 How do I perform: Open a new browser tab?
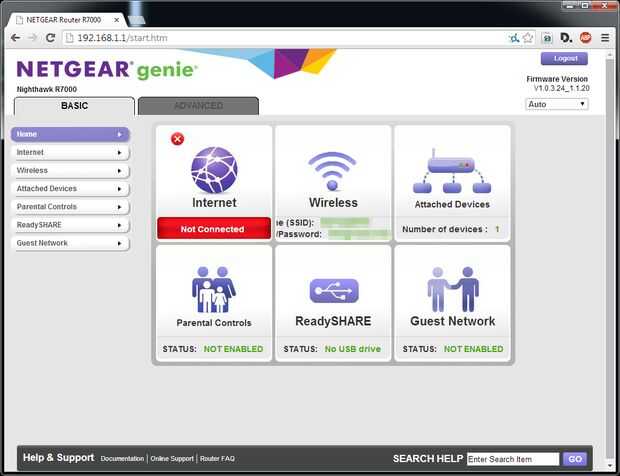[x=136, y=20]
